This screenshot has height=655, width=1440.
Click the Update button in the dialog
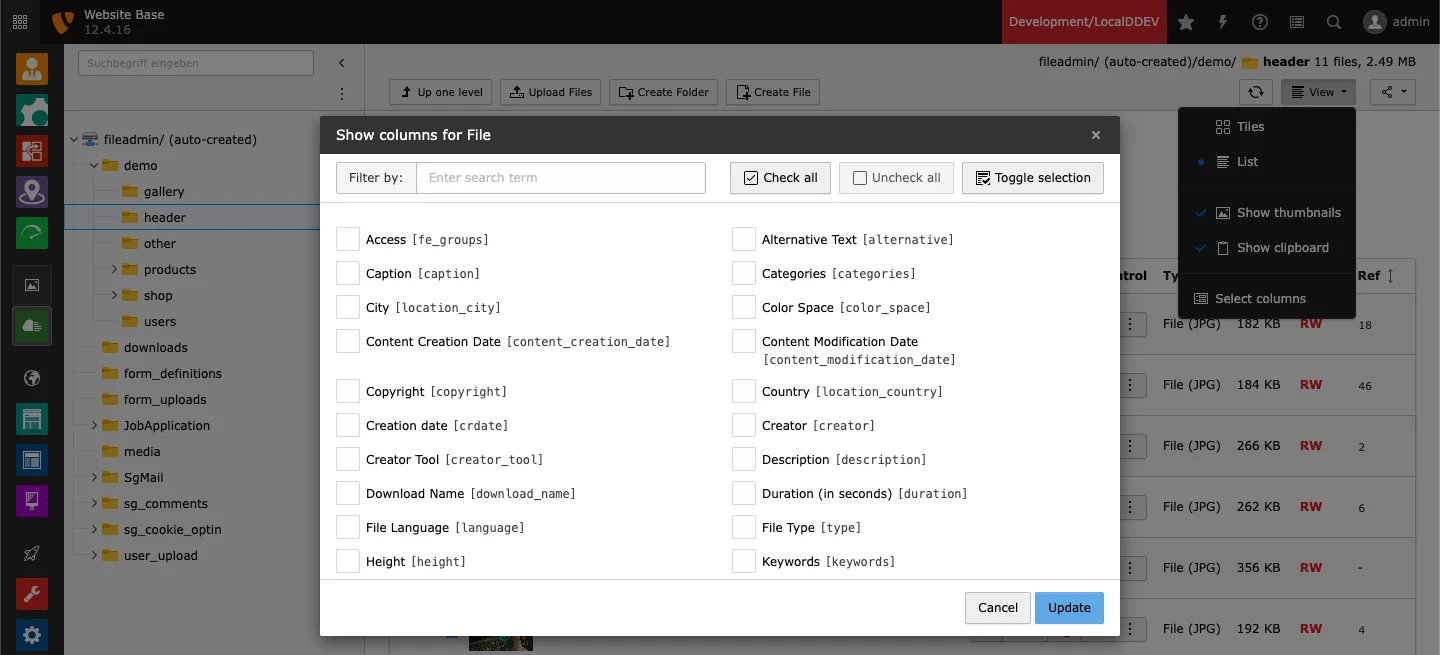tap(1069, 608)
